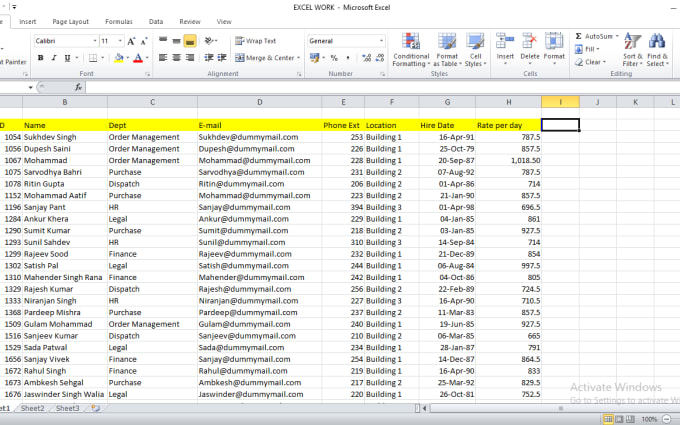Open the View tab
This screenshot has height=425, width=680.
pos(224,22)
